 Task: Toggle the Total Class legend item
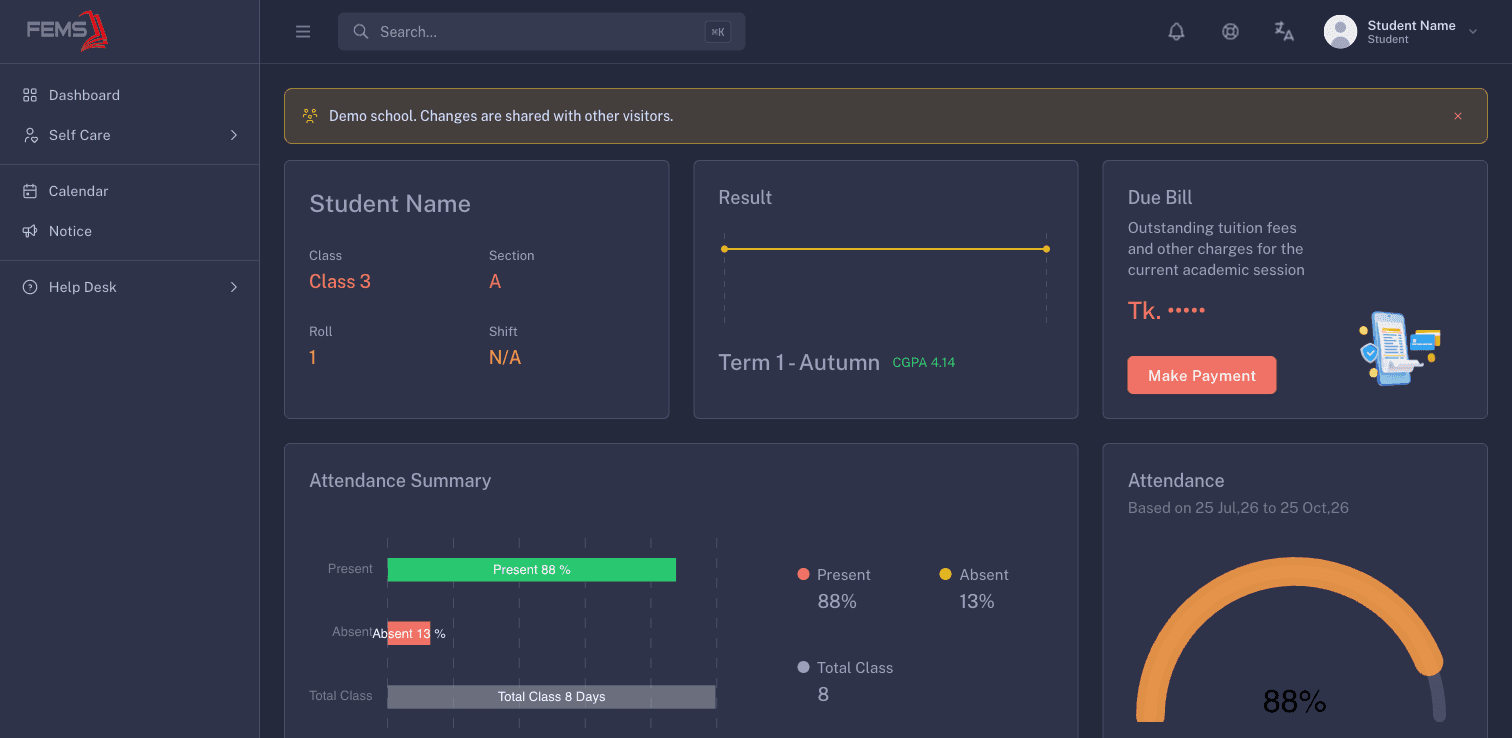coord(845,668)
